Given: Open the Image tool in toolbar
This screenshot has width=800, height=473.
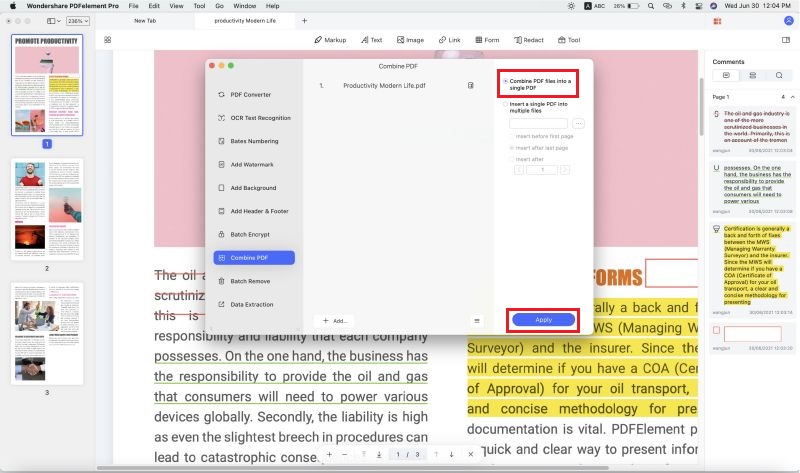Looking at the screenshot, I should pos(410,40).
